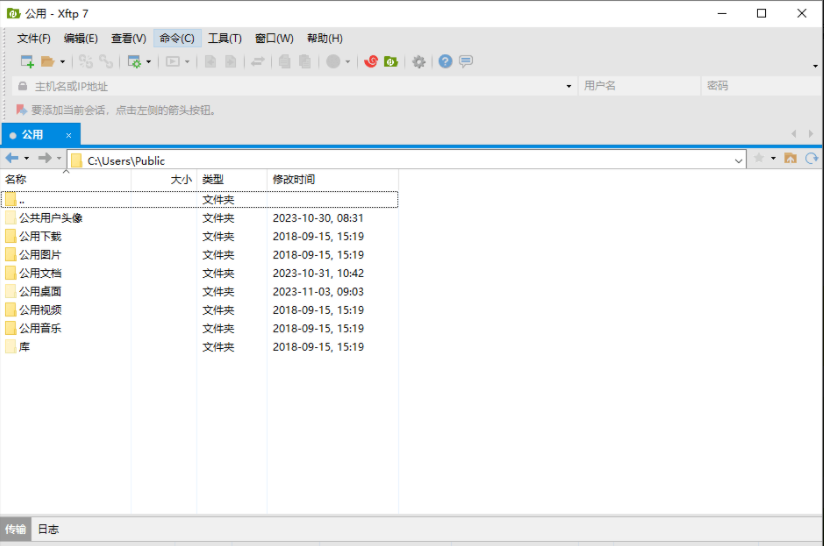Open the Options gear icon
Screen dimensions: 824x546
point(419,62)
